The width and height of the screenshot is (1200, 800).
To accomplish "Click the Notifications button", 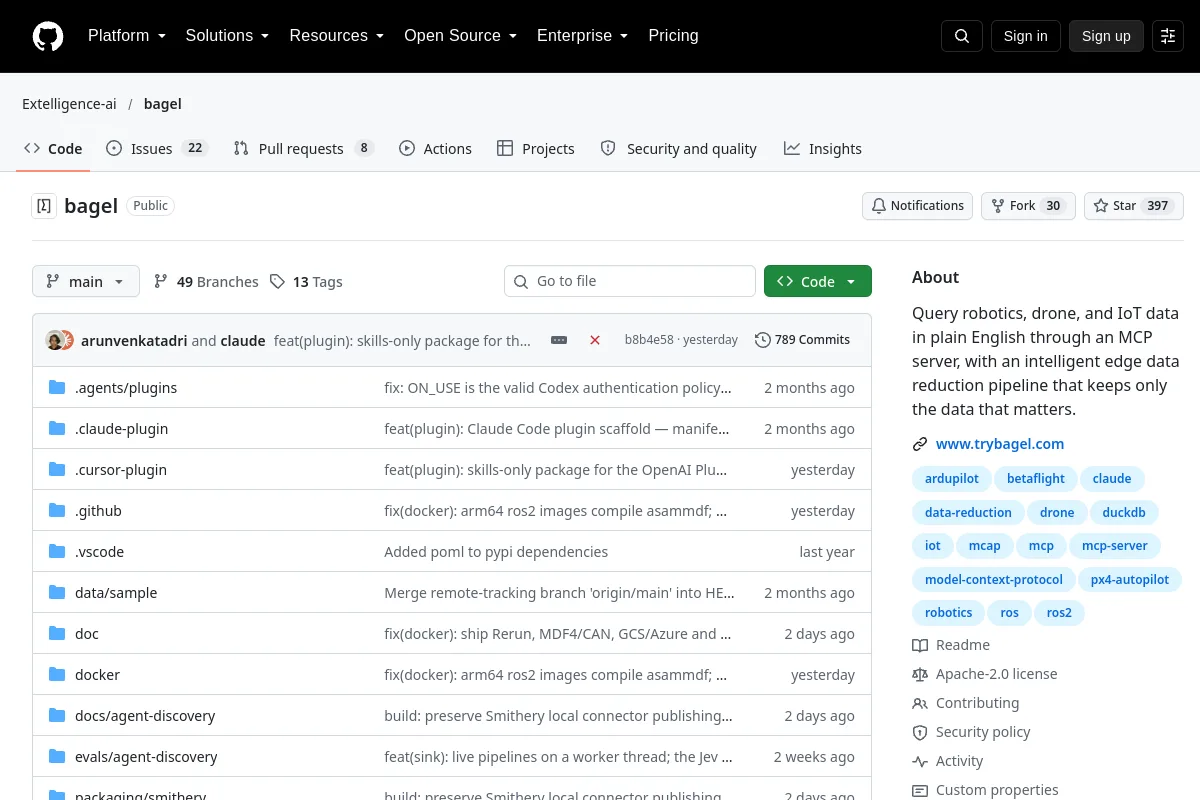I will (x=917, y=206).
